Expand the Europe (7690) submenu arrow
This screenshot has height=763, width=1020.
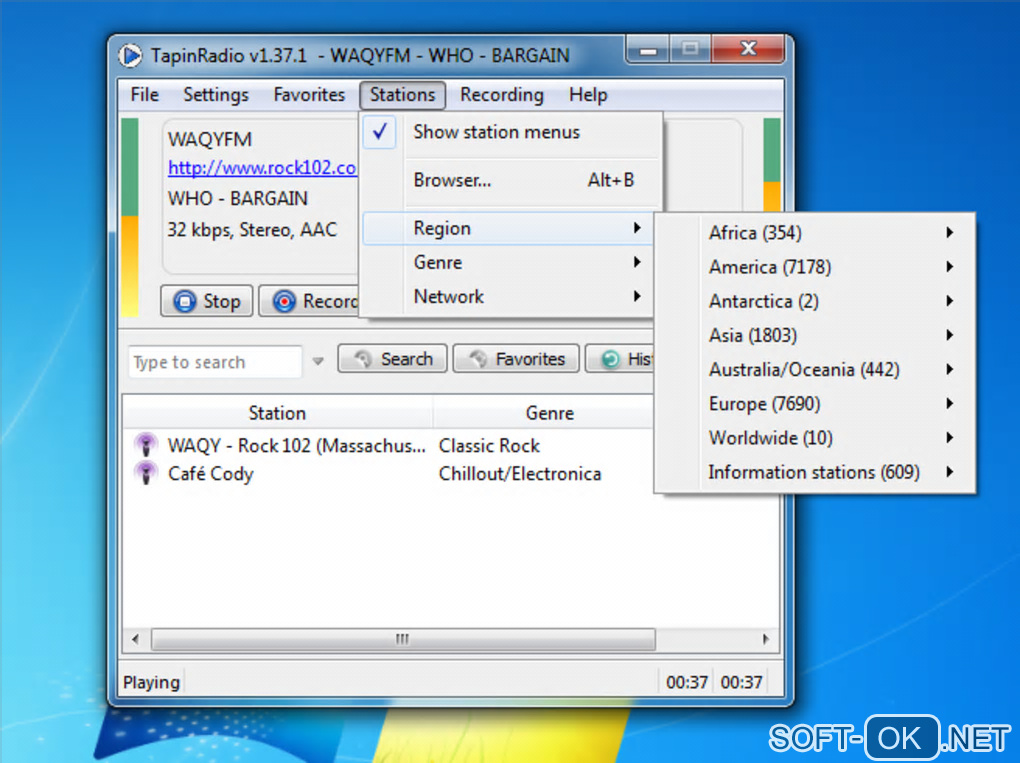click(x=950, y=403)
